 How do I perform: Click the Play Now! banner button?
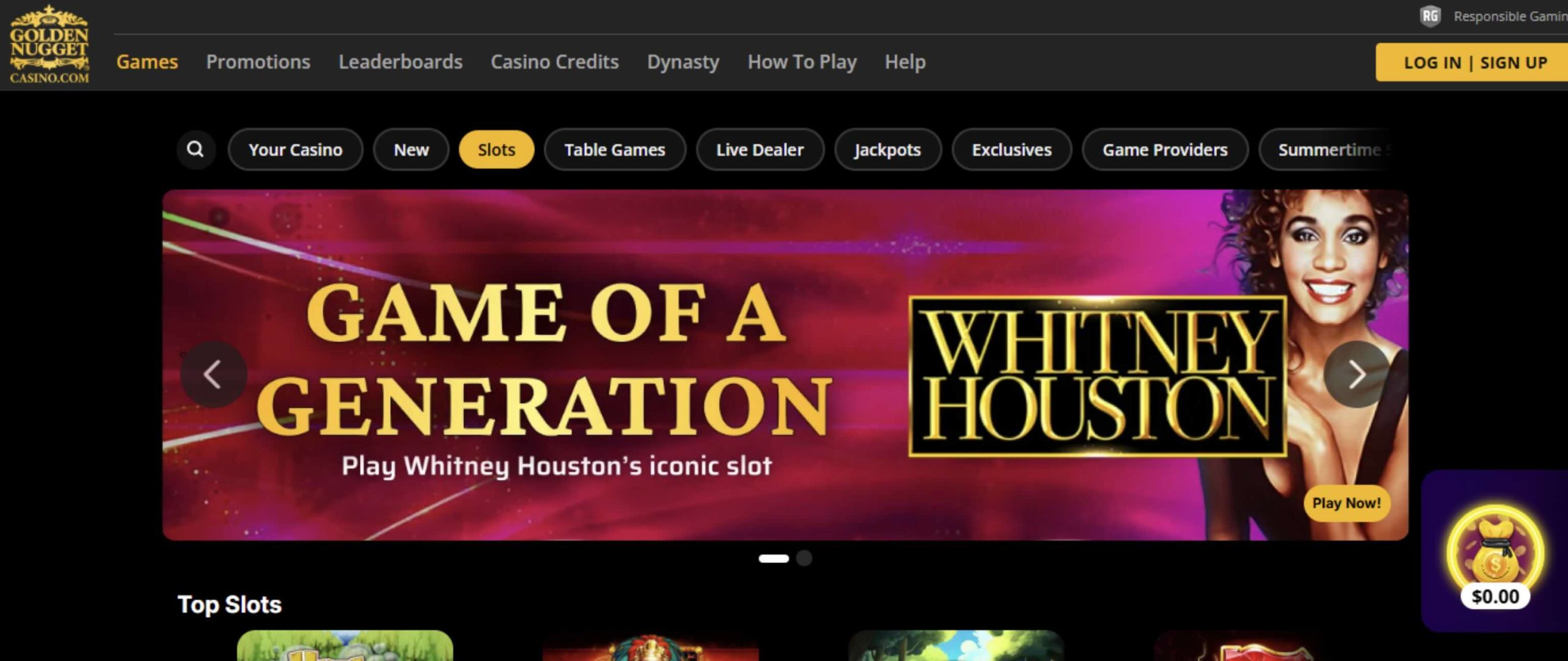click(x=1347, y=503)
